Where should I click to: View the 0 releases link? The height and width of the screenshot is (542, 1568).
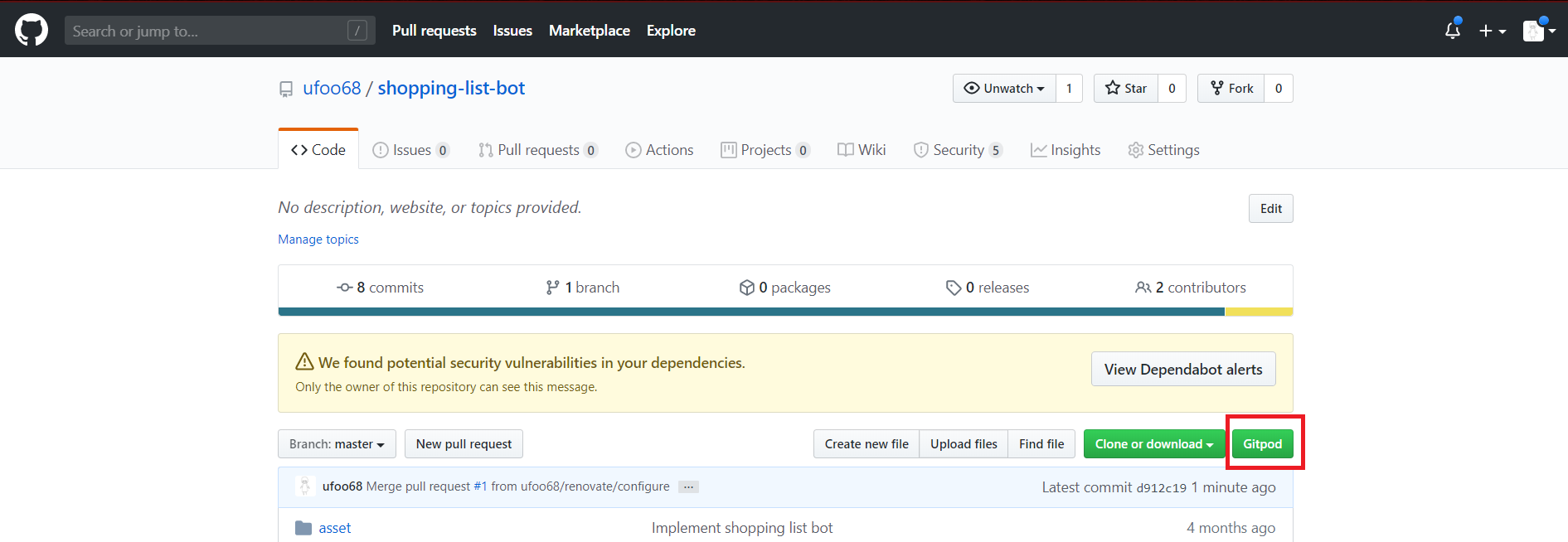(x=988, y=288)
